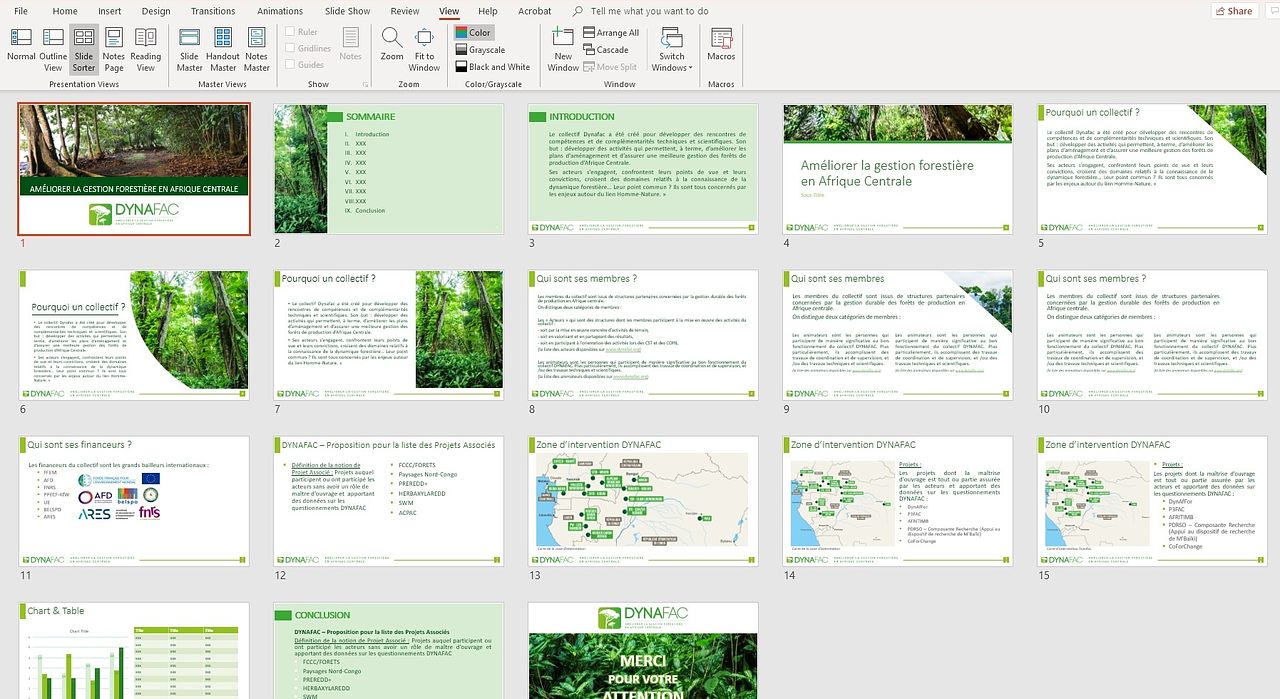Select Color display mode

[x=473, y=33]
